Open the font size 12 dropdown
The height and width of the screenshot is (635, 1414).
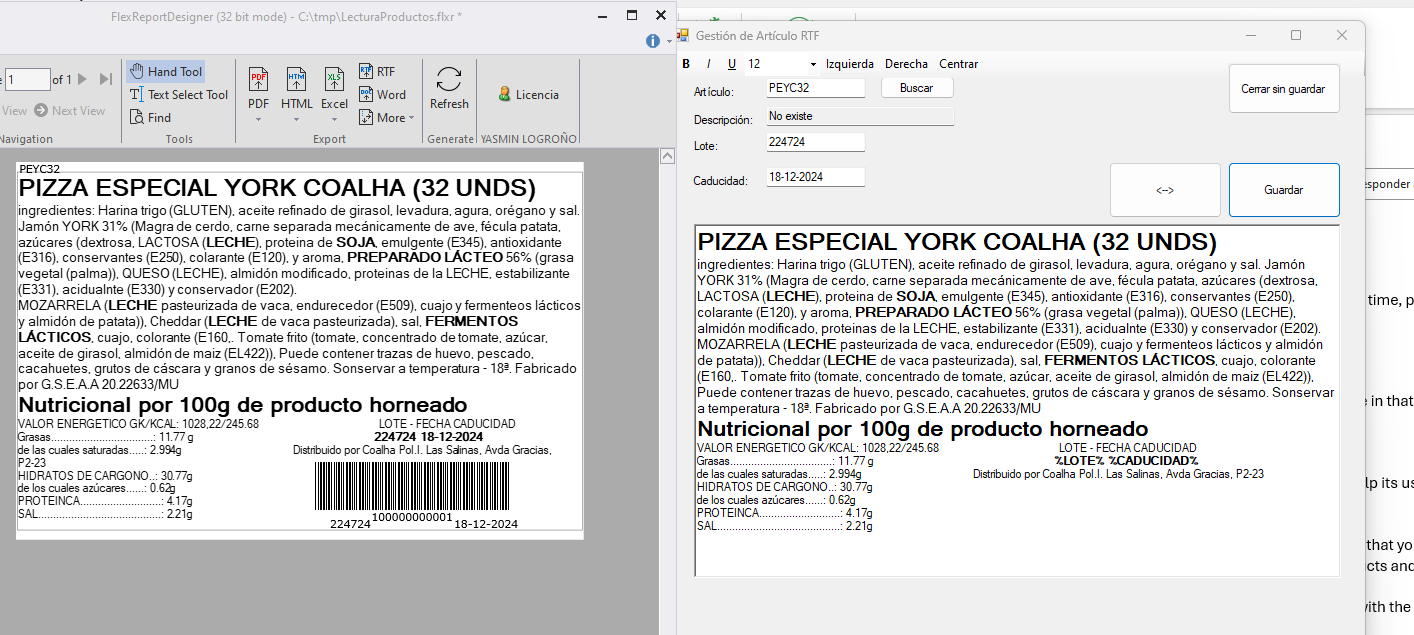pos(814,64)
